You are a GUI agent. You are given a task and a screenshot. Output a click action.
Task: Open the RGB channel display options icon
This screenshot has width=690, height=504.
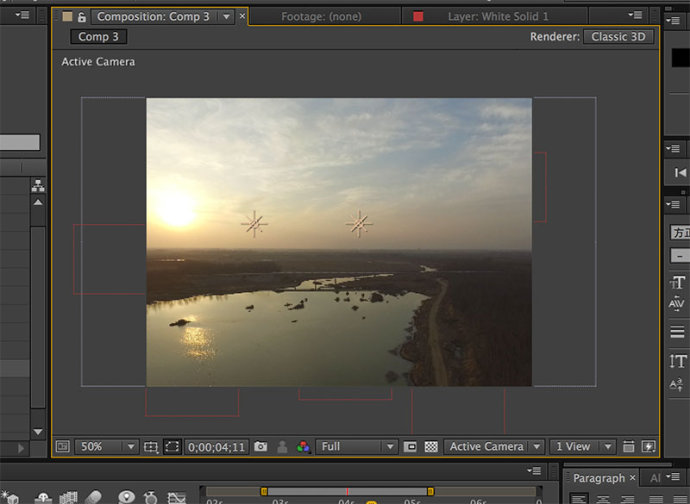[303, 447]
